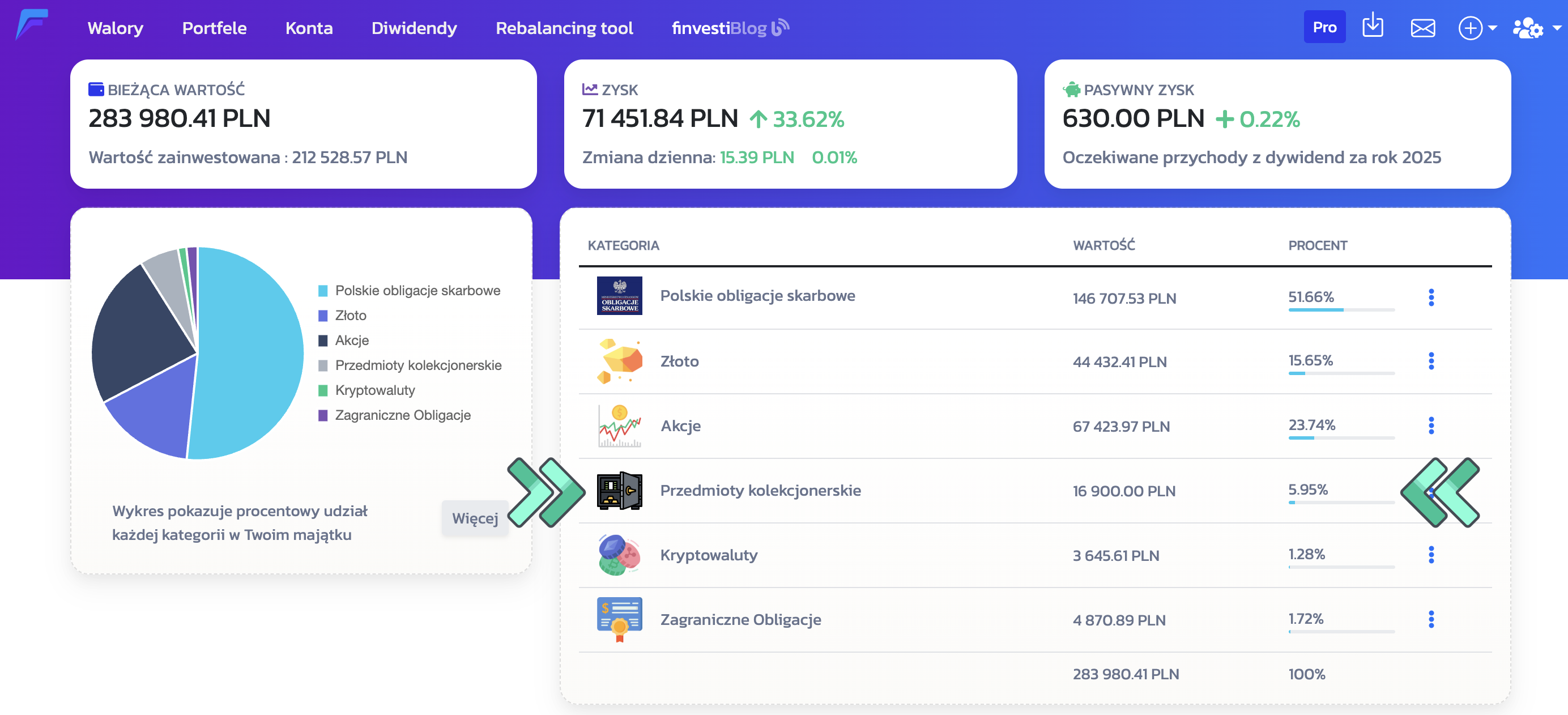The height and width of the screenshot is (715, 1568).
Task: Open three-dot menu for Polskie obligacje skarbowe
Action: coord(1430,297)
